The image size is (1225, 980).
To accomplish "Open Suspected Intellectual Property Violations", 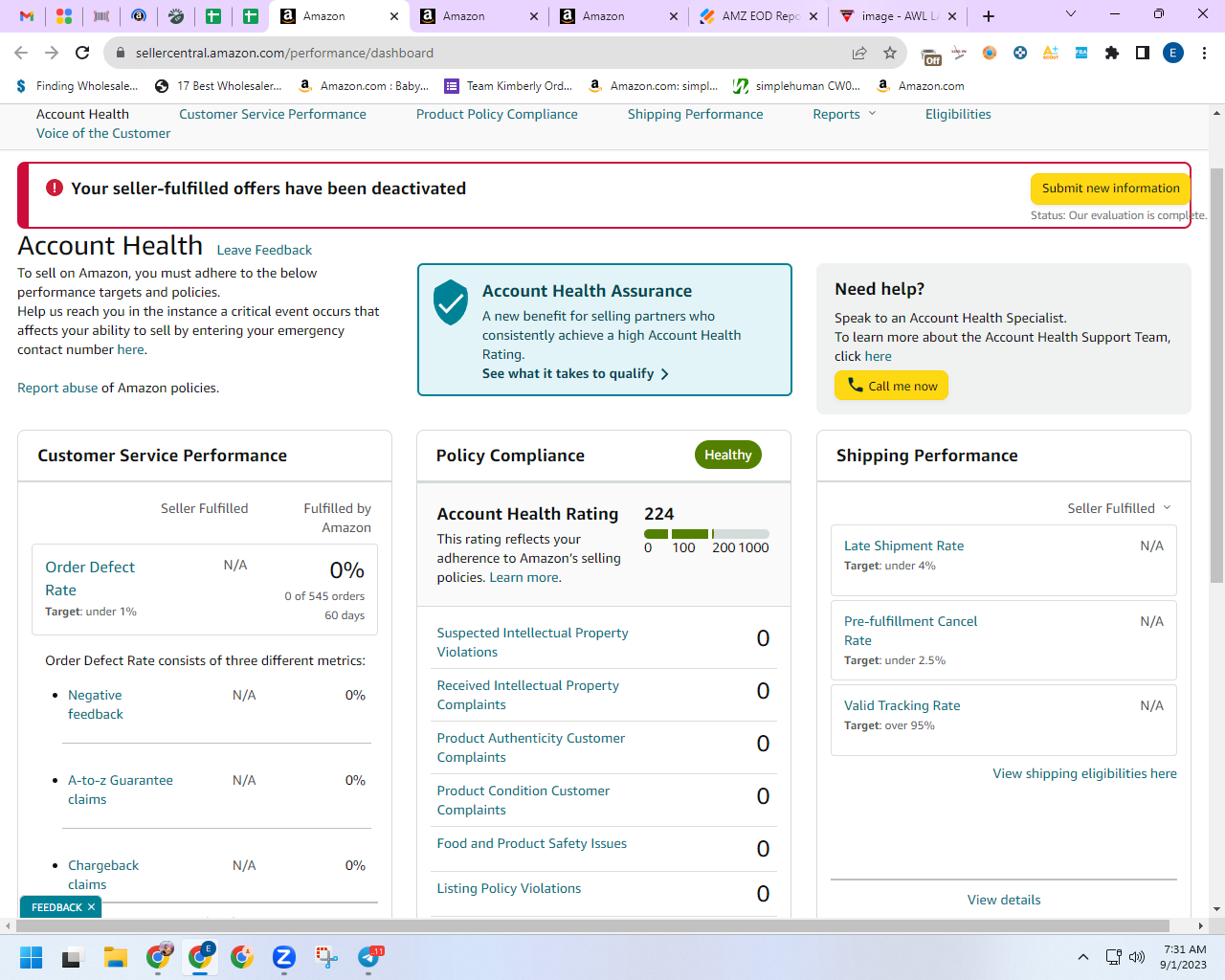I will (532, 642).
